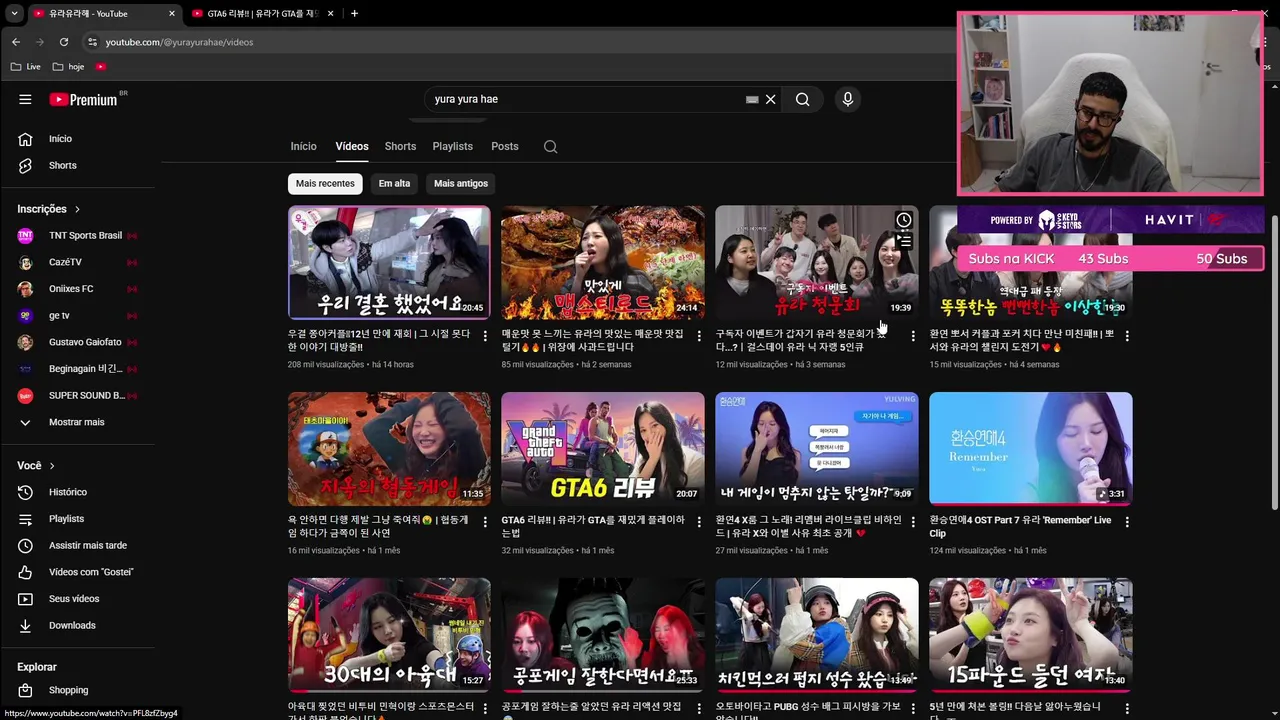This screenshot has height=720, width=1280.
Task: Open options menu for GTA6 리뷰 video
Action: point(699,522)
